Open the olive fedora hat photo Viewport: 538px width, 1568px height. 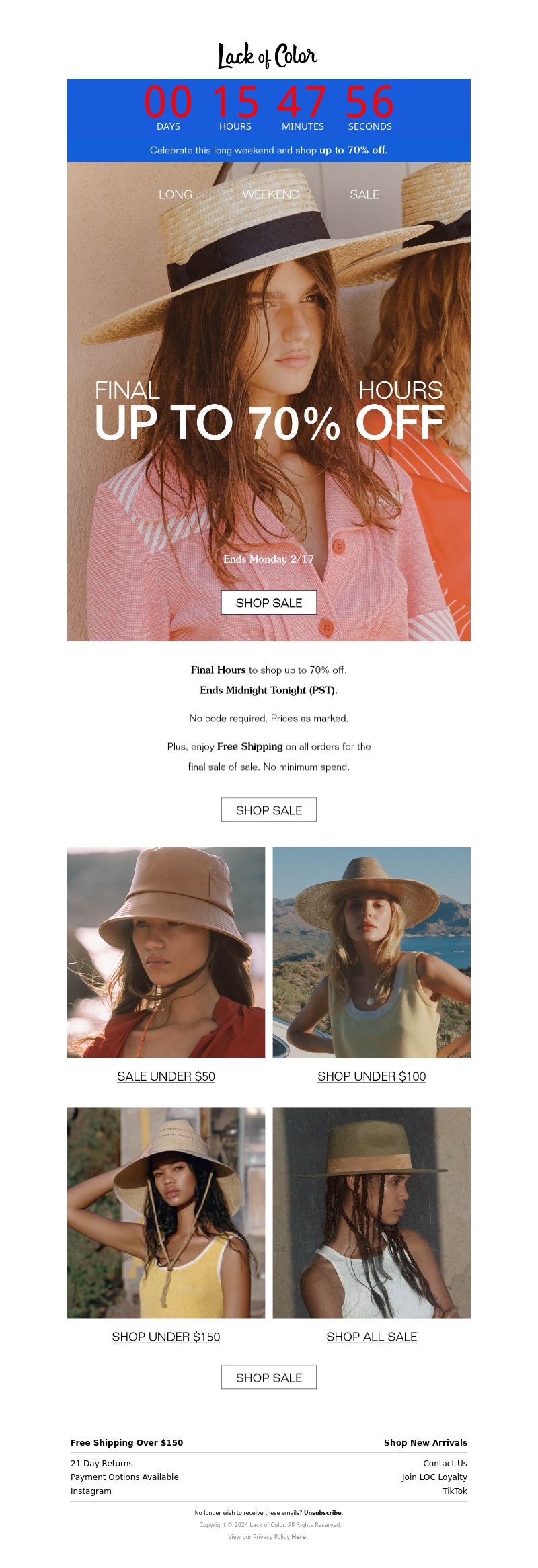point(372,1213)
